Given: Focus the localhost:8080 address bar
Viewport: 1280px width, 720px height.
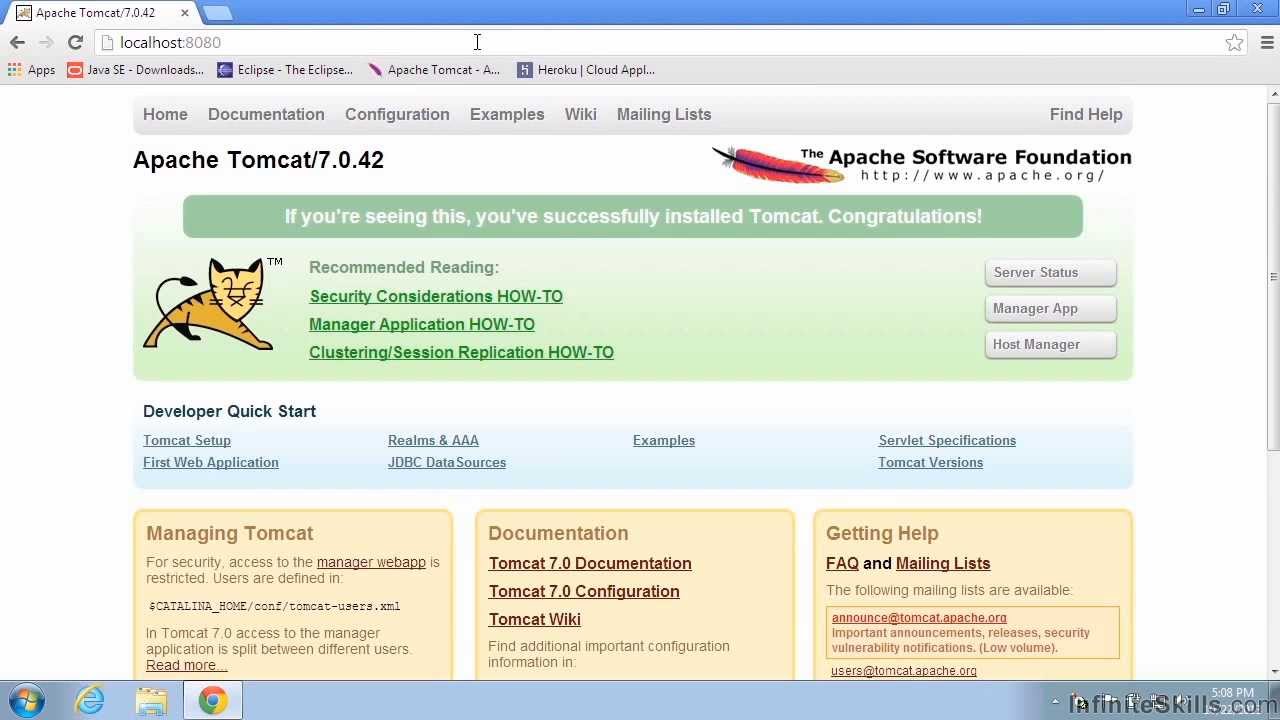Looking at the screenshot, I should (660, 42).
